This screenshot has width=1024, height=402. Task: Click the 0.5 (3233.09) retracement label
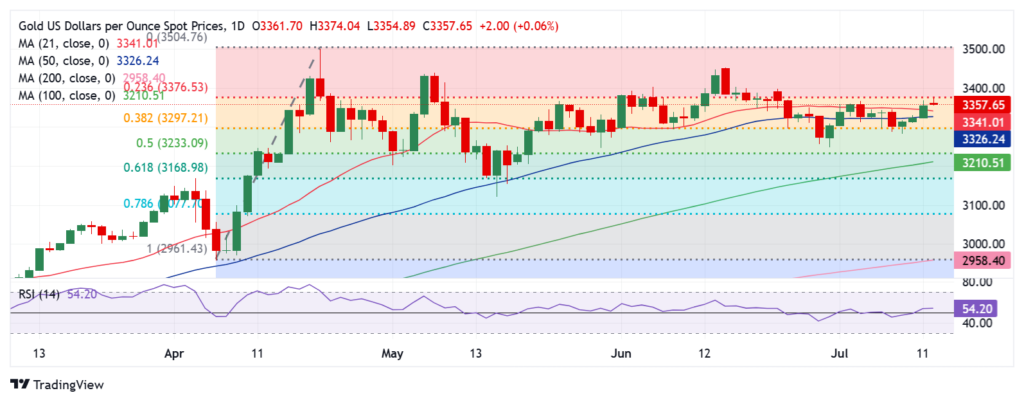[x=169, y=143]
